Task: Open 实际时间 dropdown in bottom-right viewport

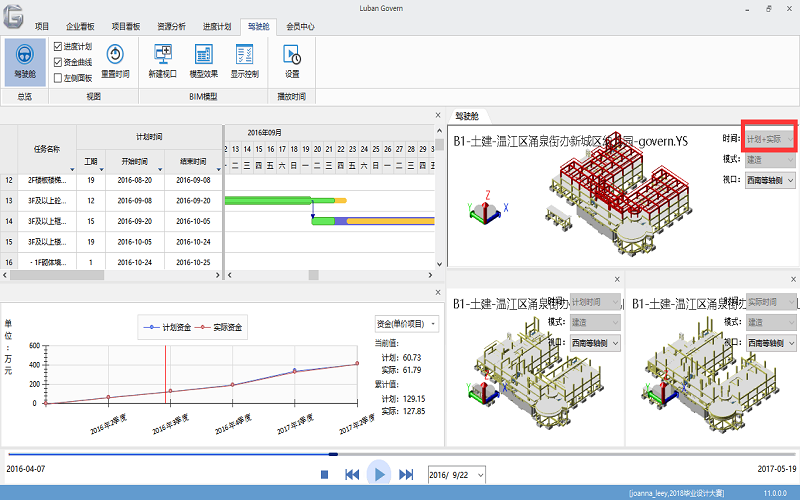Action: [771, 302]
